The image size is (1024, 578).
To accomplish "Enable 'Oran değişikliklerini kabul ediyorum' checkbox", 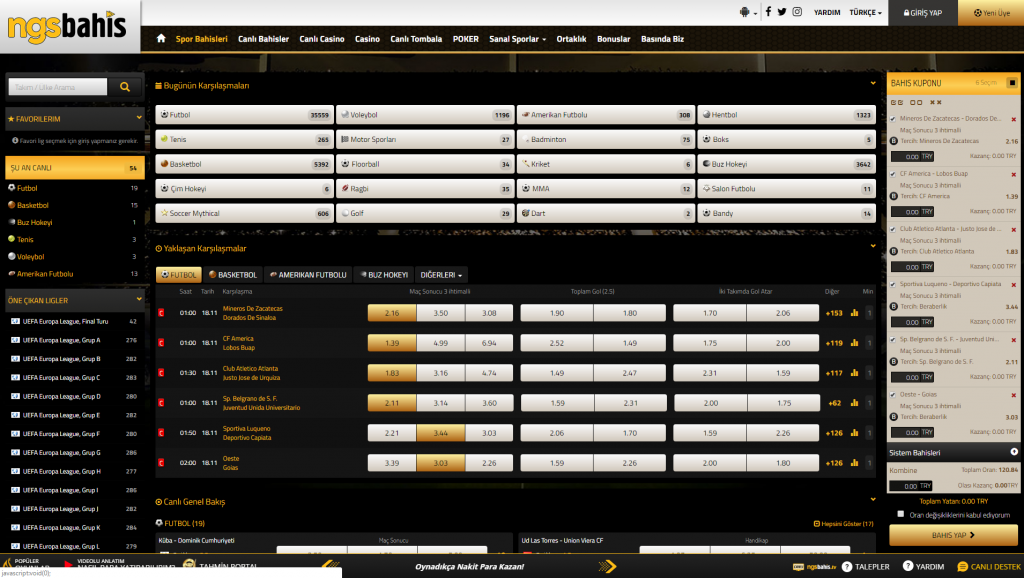I will coord(901,514).
